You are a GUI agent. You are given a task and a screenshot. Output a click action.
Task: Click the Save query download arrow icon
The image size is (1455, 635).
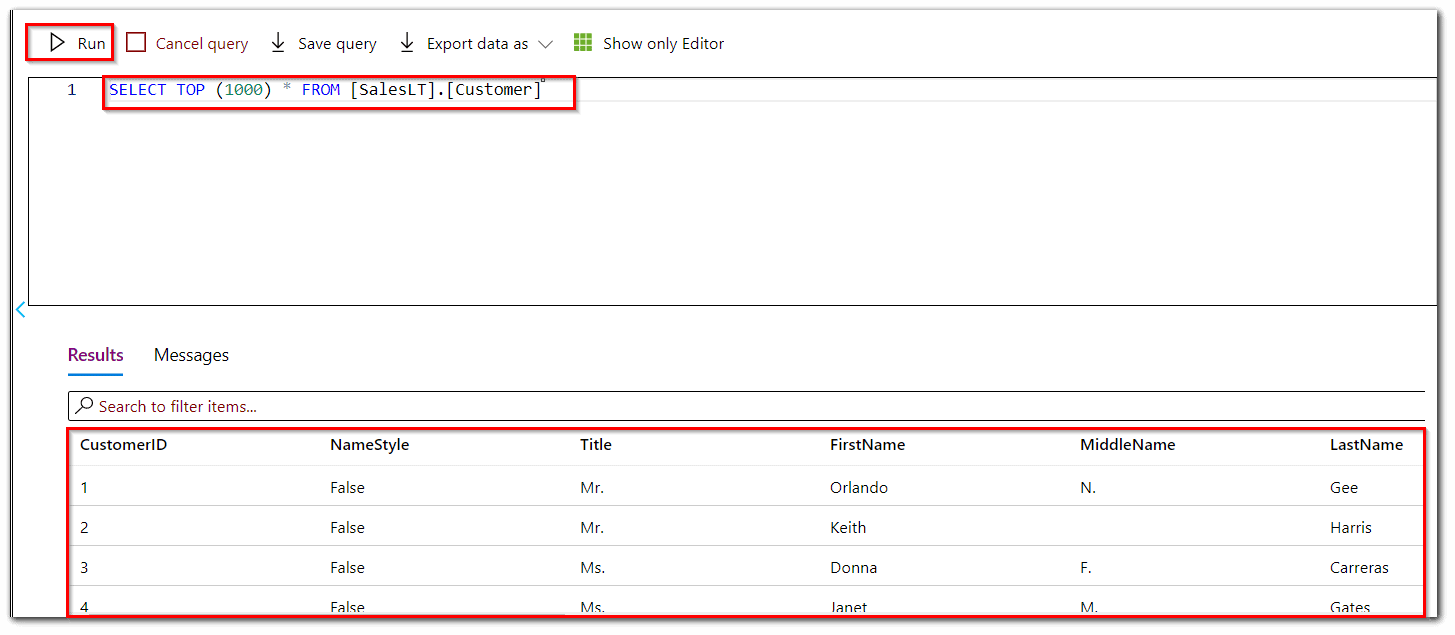click(278, 43)
